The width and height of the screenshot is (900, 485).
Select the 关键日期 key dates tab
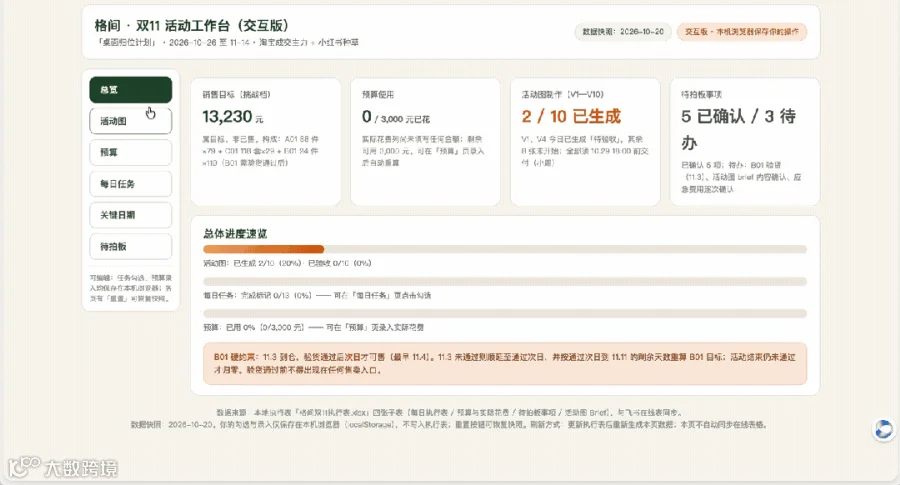click(130, 215)
